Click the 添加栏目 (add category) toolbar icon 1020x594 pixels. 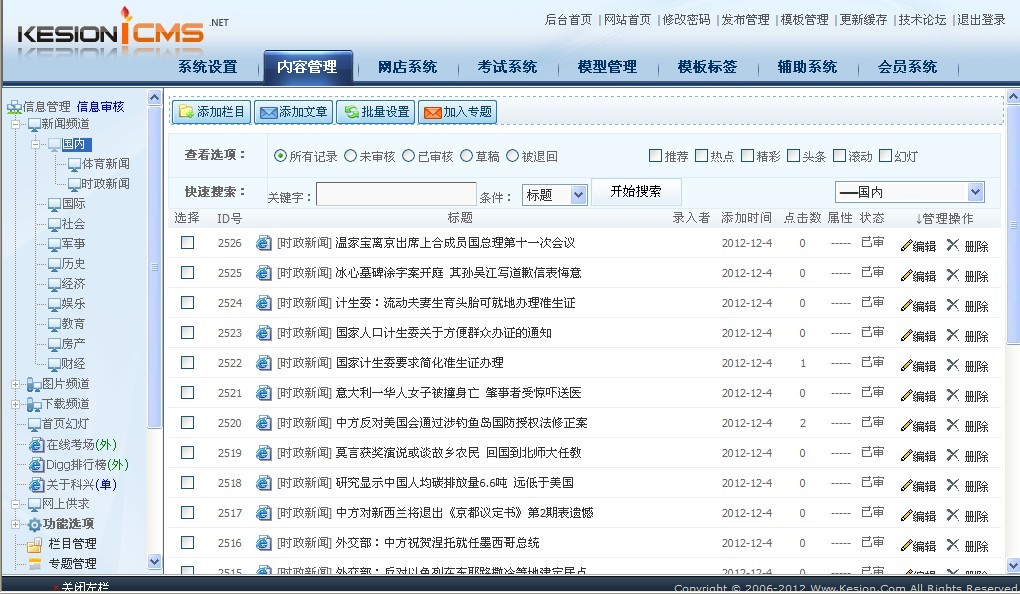[190, 113]
